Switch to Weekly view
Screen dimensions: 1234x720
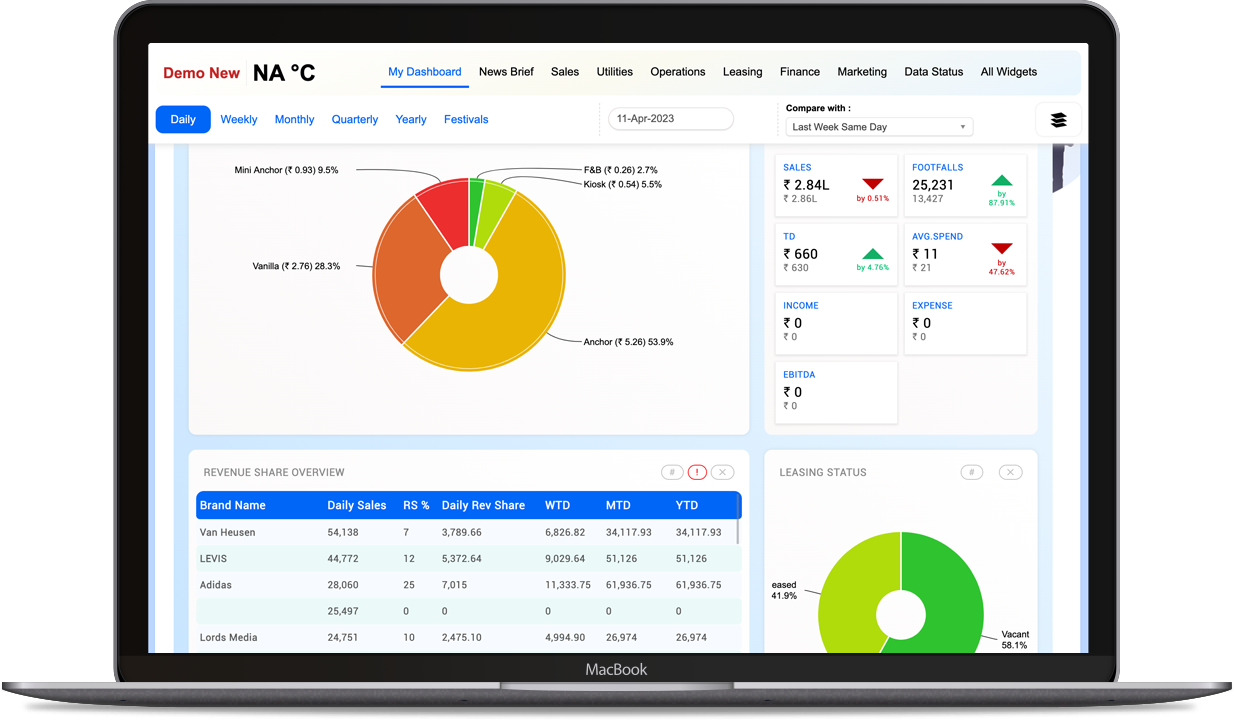coord(239,119)
